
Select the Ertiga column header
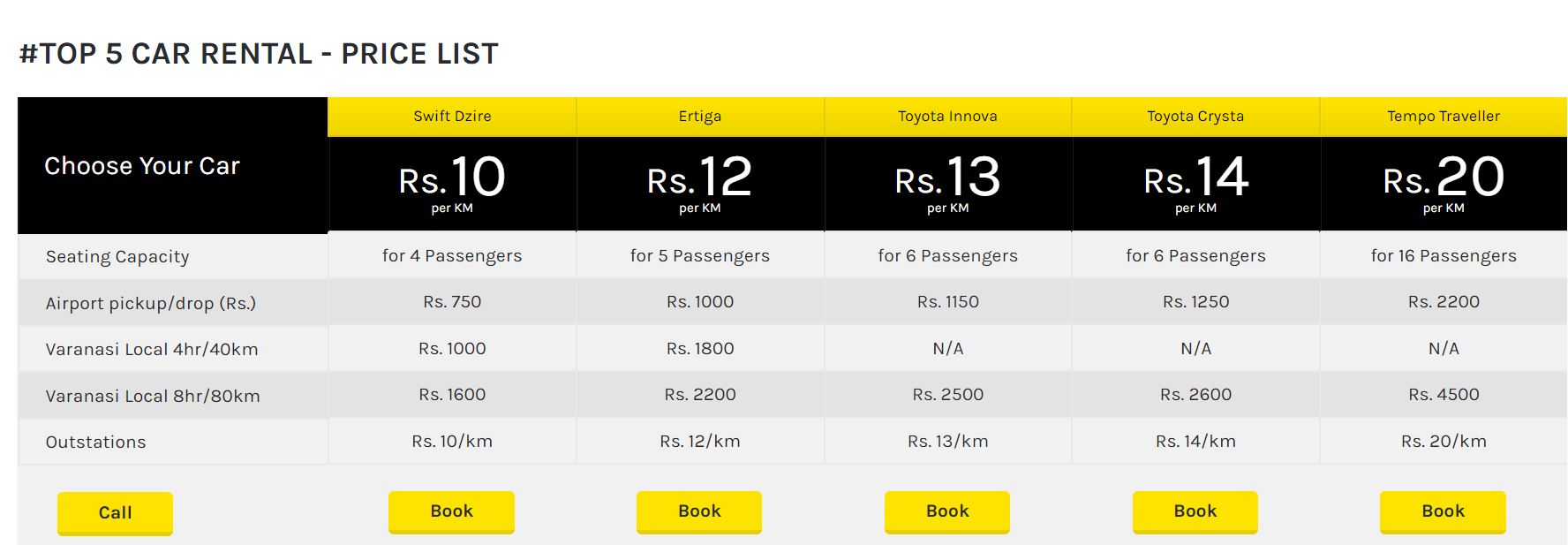click(x=698, y=116)
